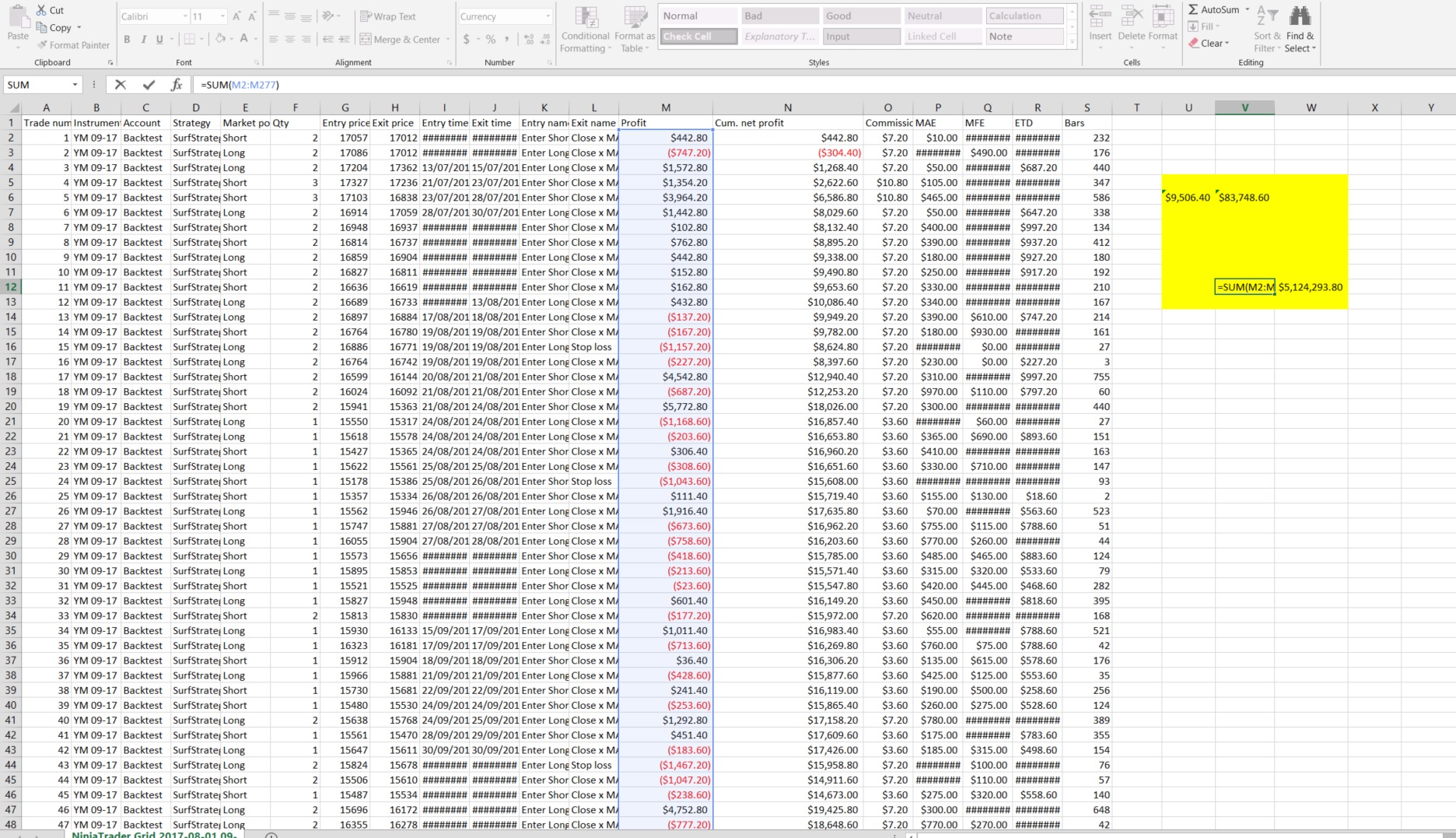Viewport: 1456px width, 838px height.
Task: Click the AutoSum button
Action: (x=1213, y=10)
